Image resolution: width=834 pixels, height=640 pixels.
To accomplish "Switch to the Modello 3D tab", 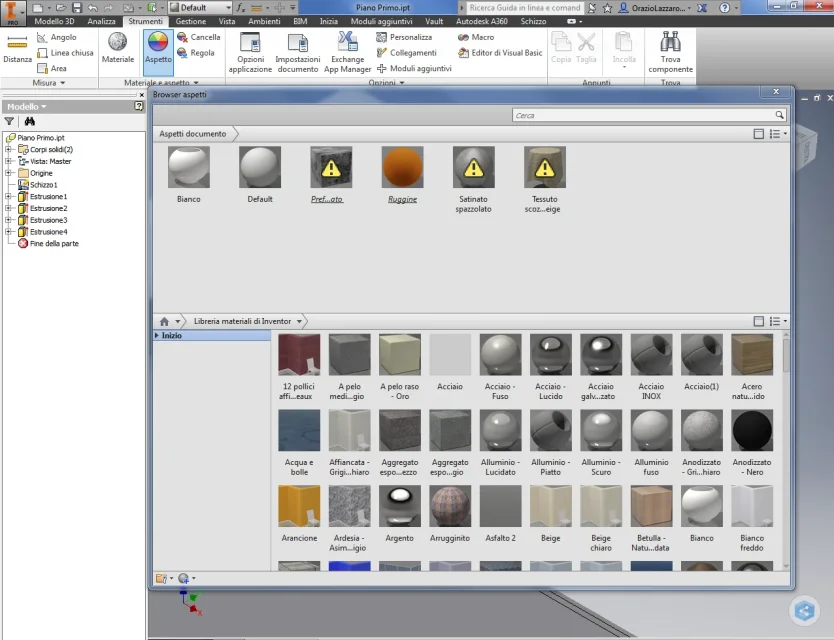I will [54, 21].
